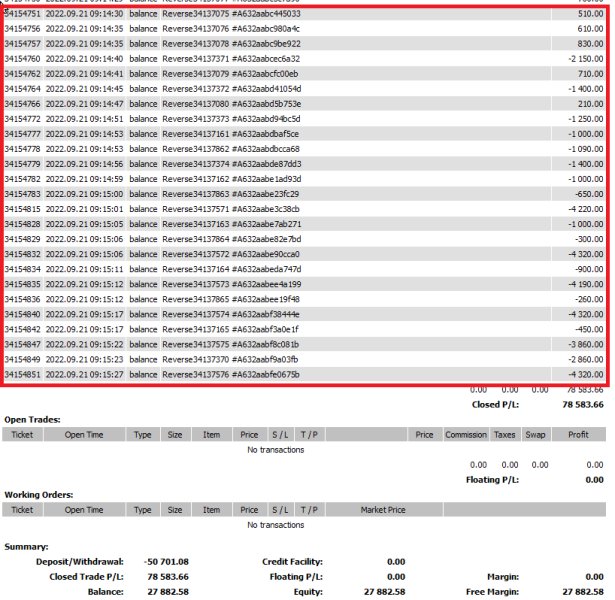Screen dimensions: 615x600
Task: Select ticket number 34154847
Action: coord(22,344)
